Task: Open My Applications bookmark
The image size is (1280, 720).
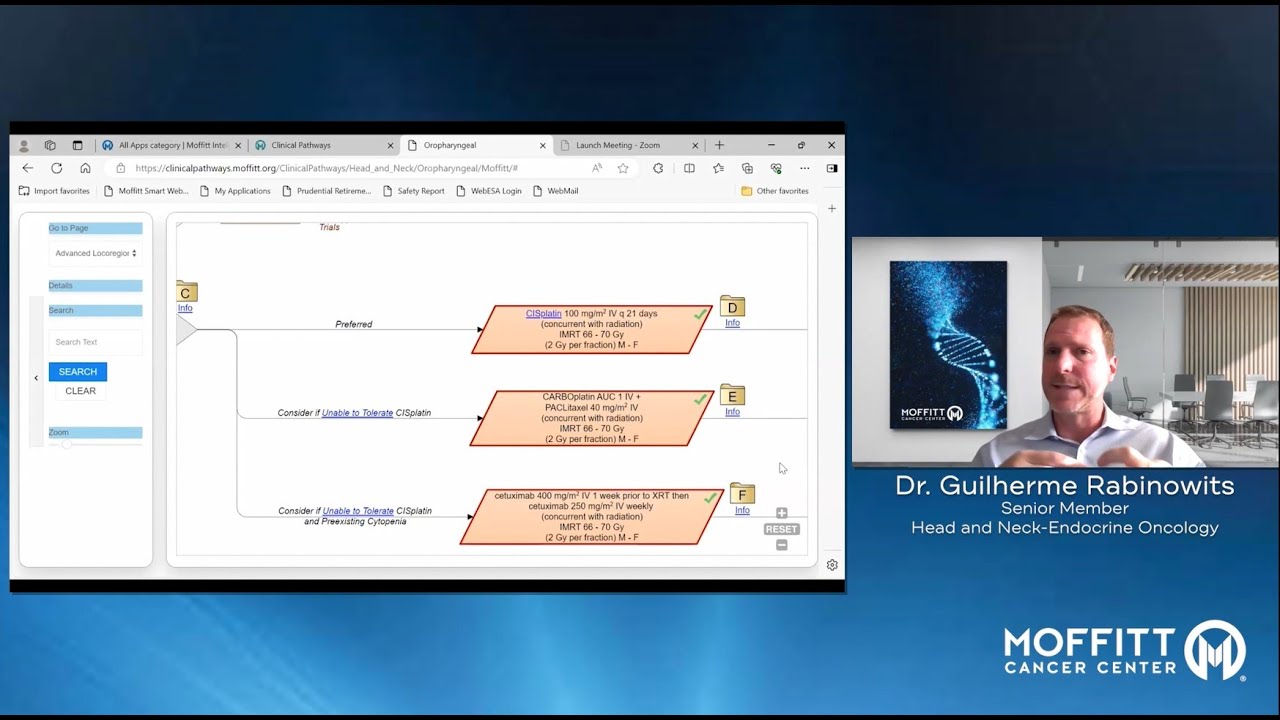Action: point(235,191)
